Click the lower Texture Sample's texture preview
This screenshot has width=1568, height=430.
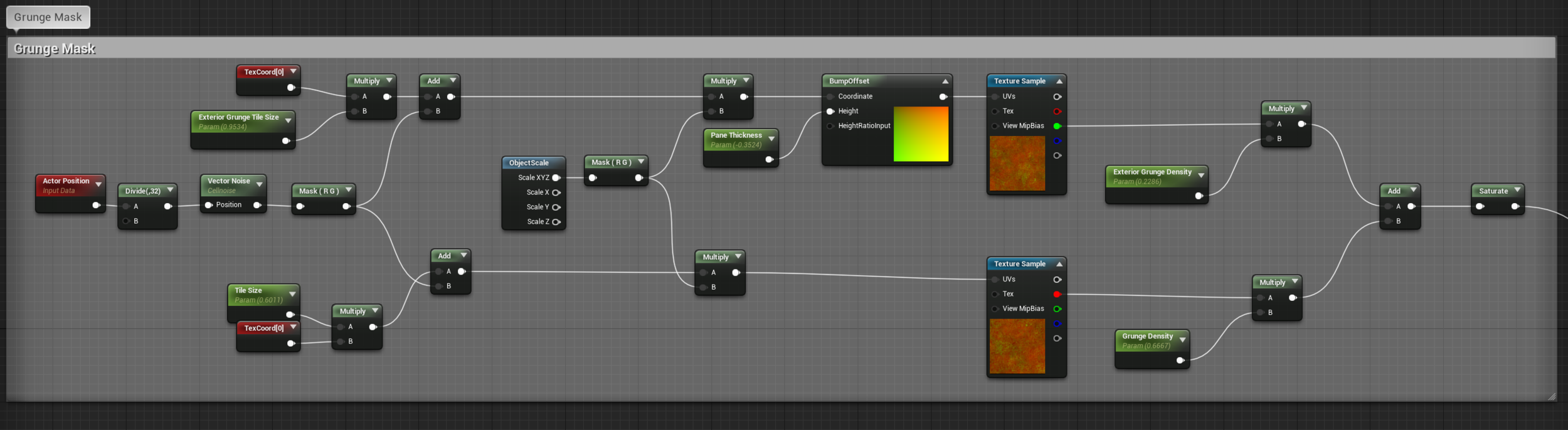[1017, 347]
